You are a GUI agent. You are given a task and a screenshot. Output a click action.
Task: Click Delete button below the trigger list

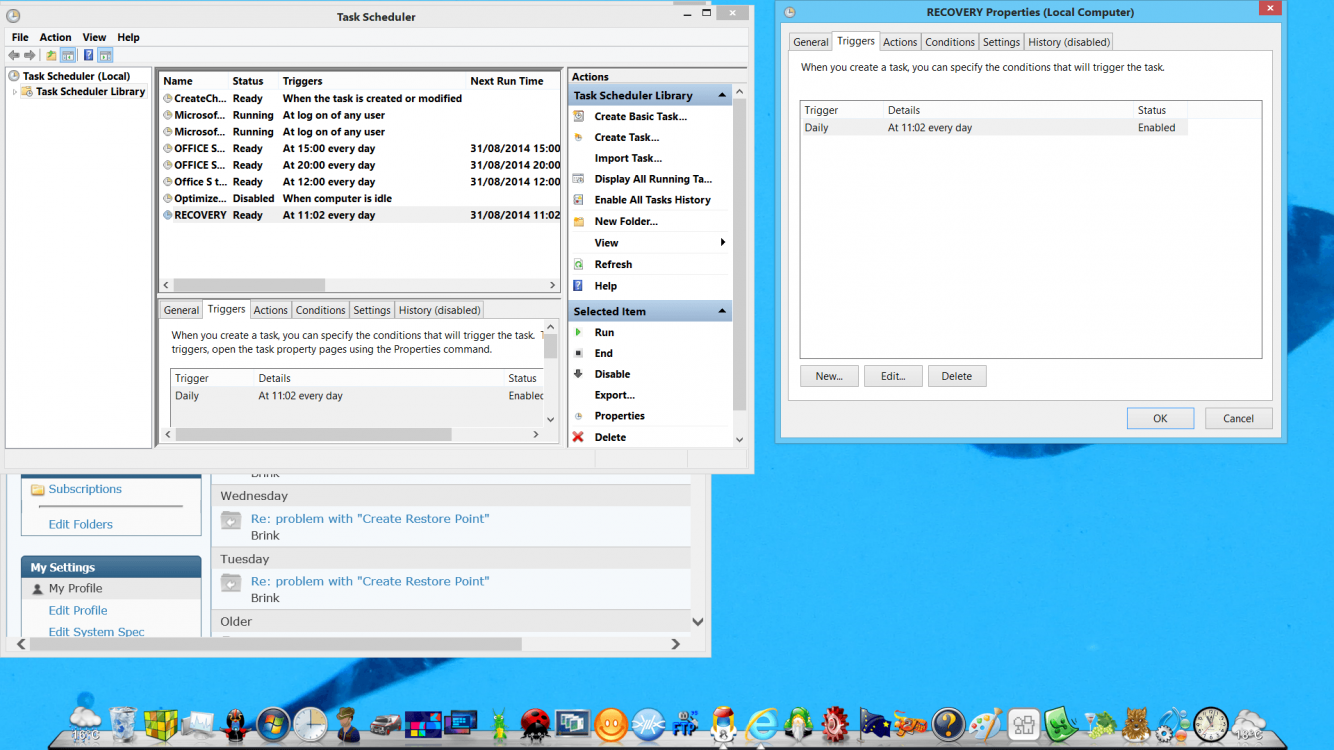957,376
